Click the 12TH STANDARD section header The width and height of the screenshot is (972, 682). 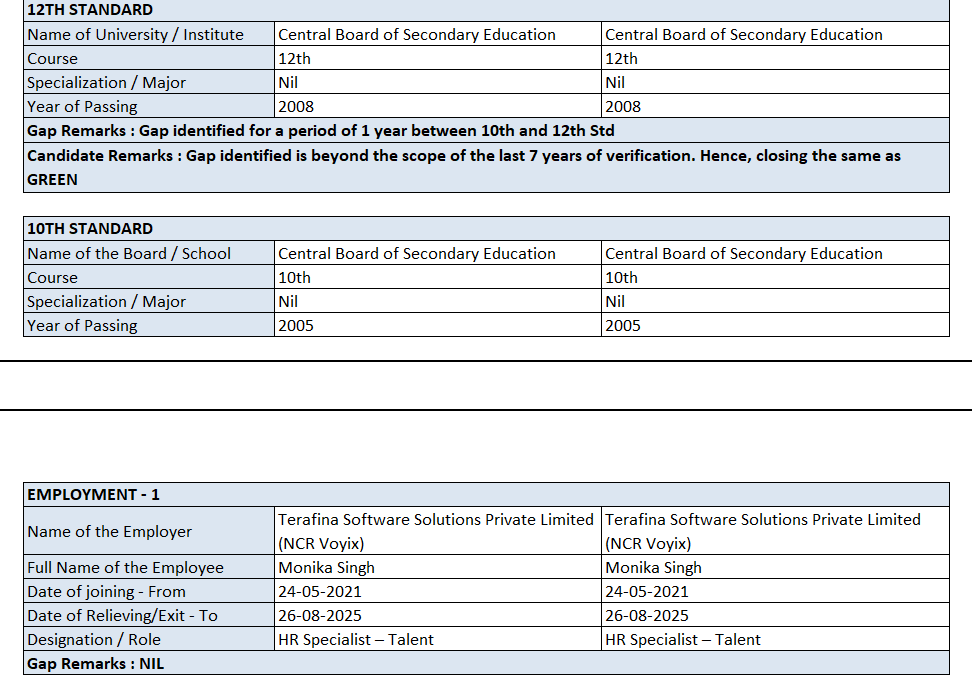click(90, 10)
